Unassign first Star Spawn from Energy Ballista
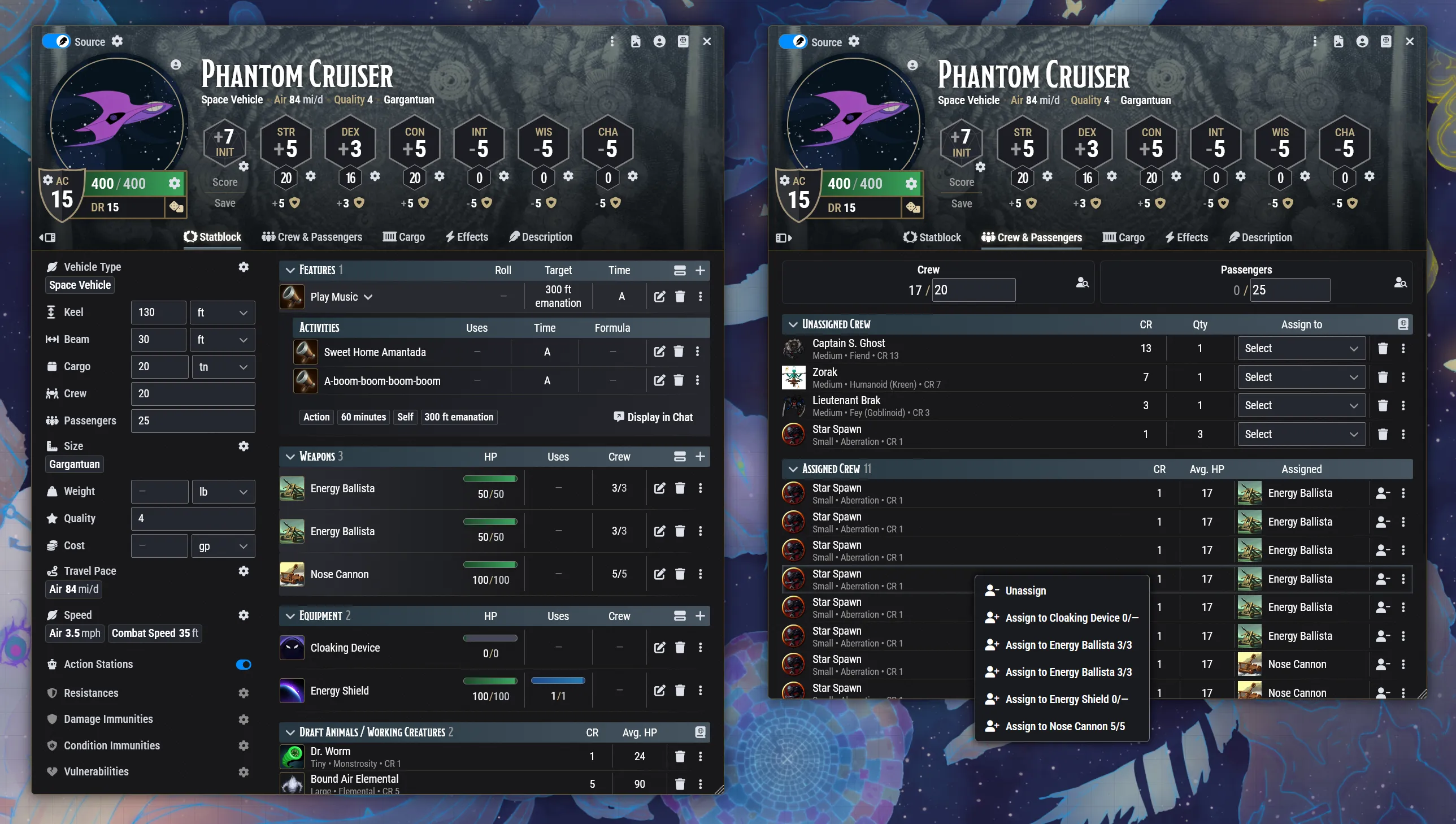Viewport: 1456px width, 824px height. [x=1383, y=493]
